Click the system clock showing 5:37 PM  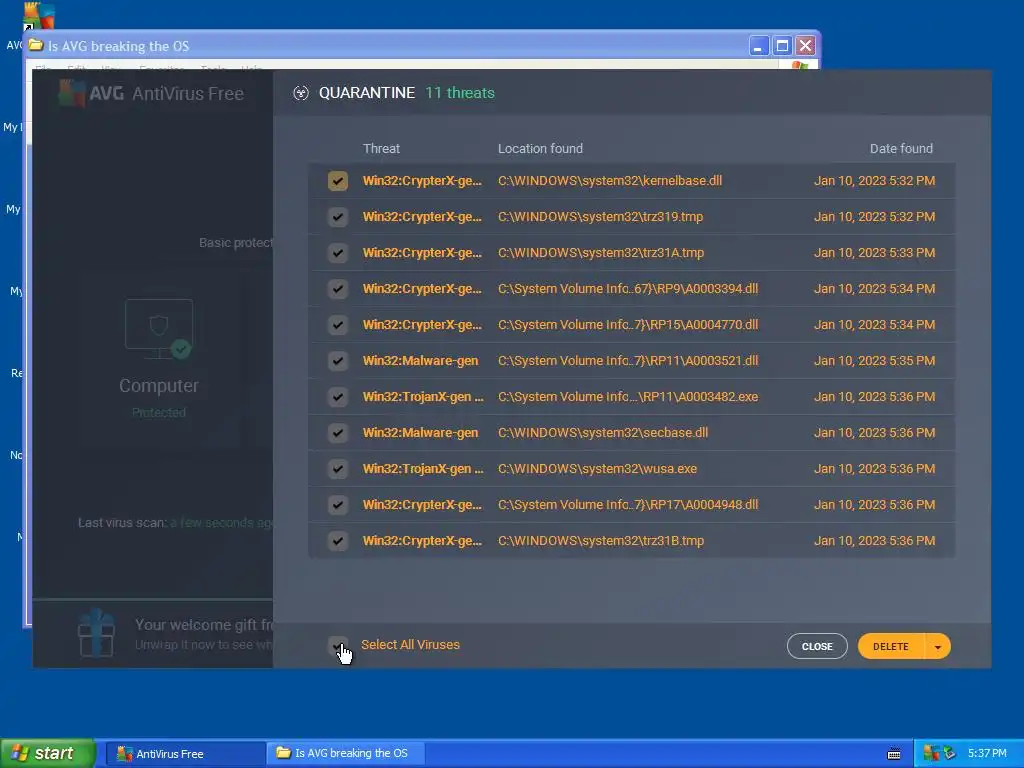[x=987, y=754]
